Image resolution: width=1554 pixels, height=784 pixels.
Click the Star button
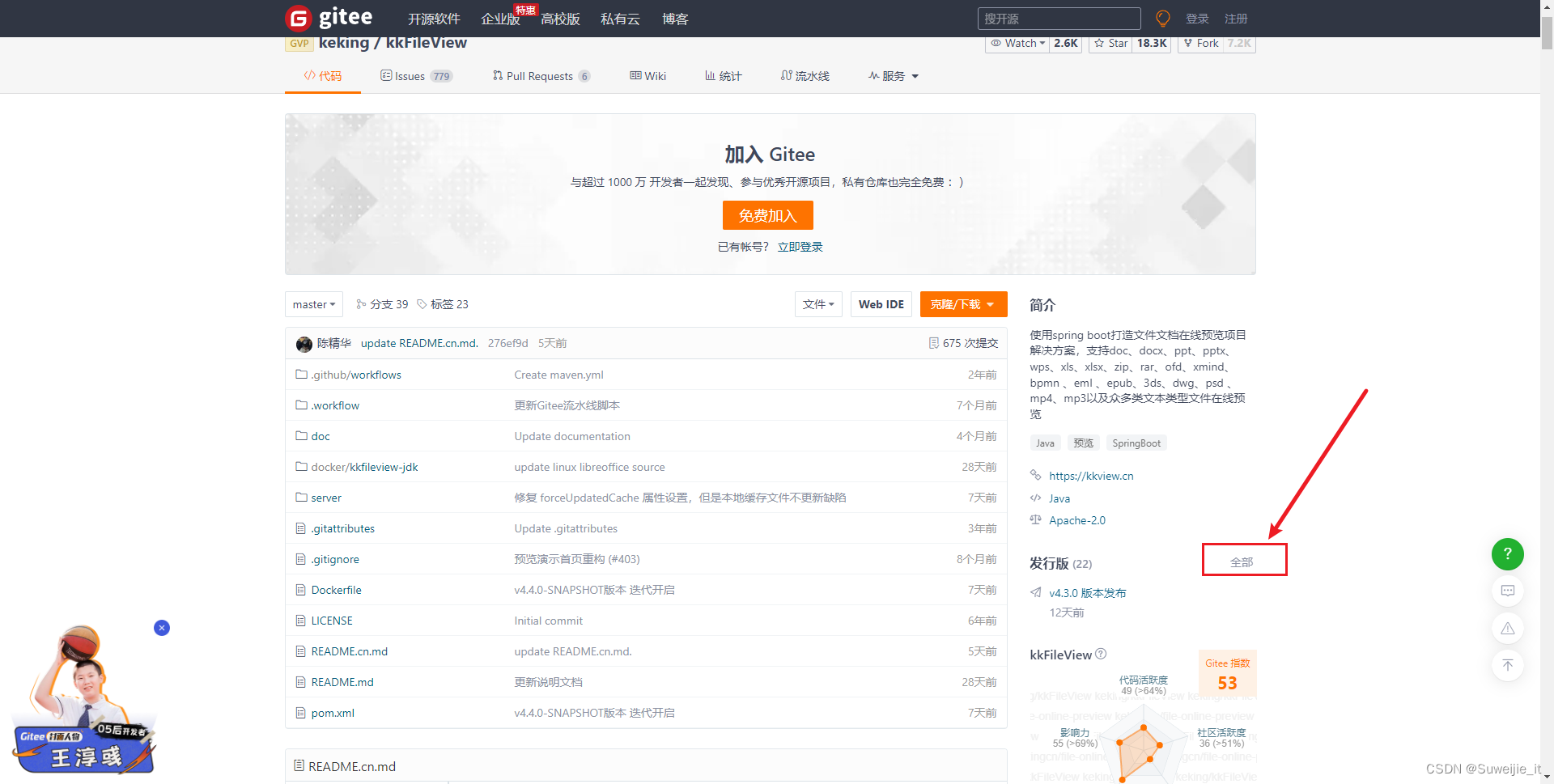click(x=1110, y=44)
